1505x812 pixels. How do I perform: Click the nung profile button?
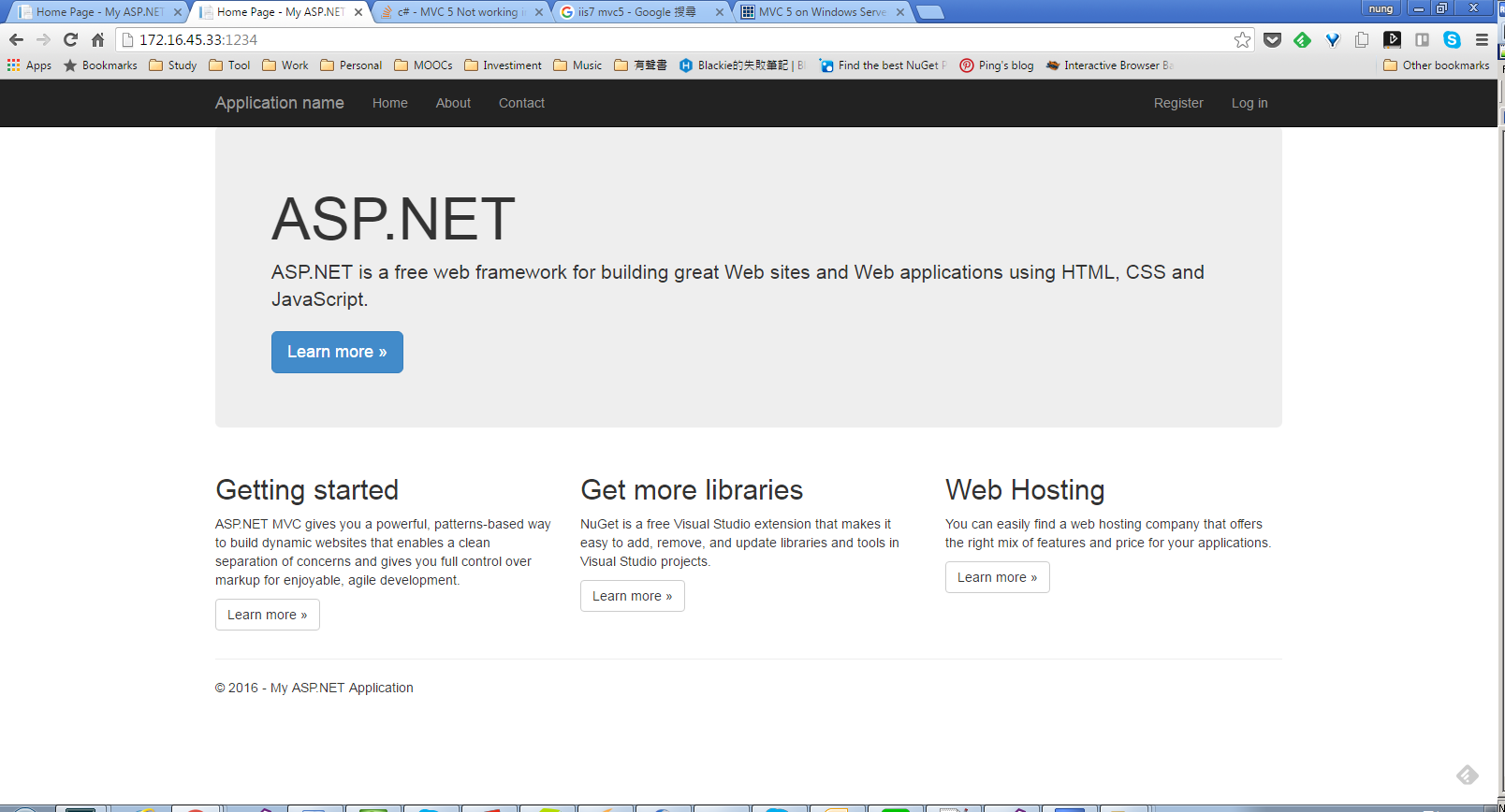point(1381,8)
